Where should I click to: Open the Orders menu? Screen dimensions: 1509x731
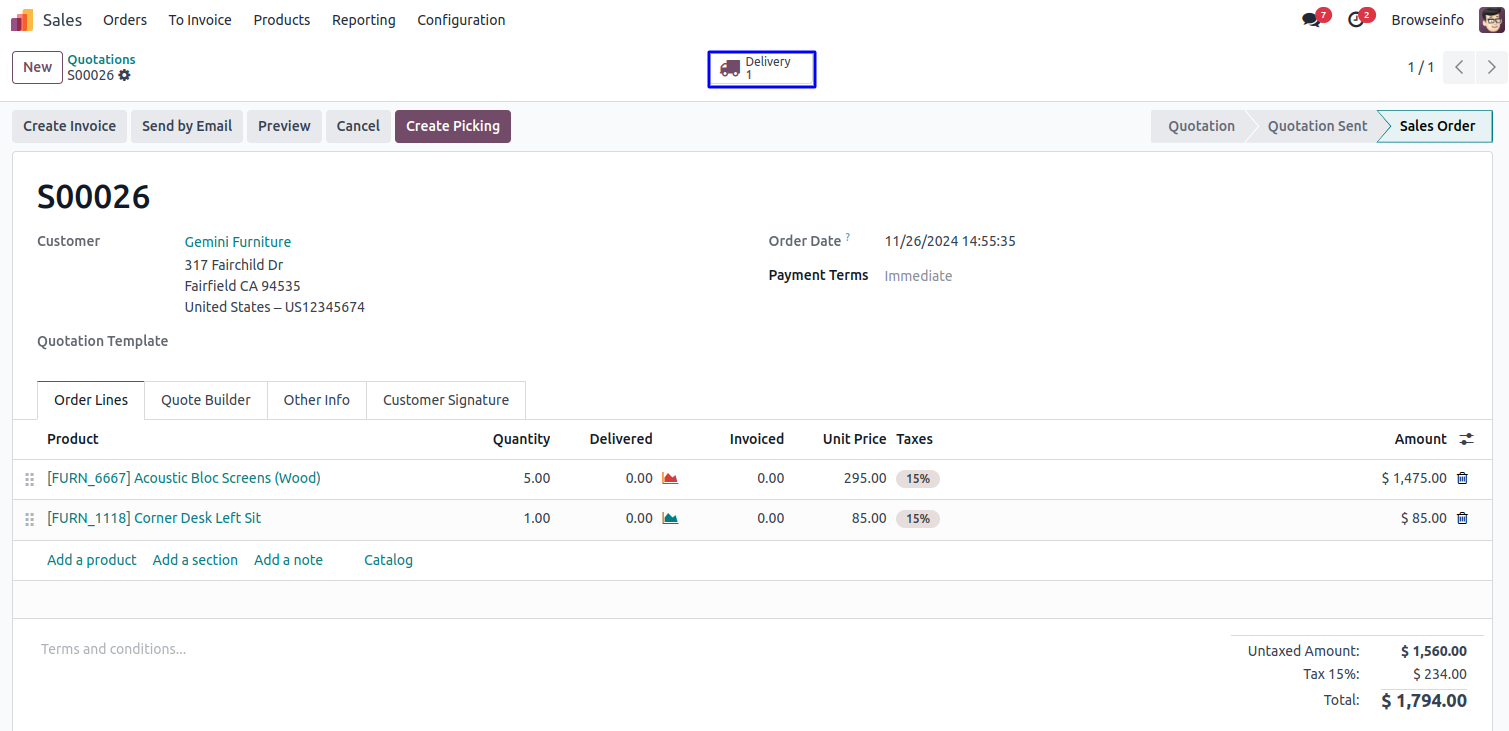(125, 20)
